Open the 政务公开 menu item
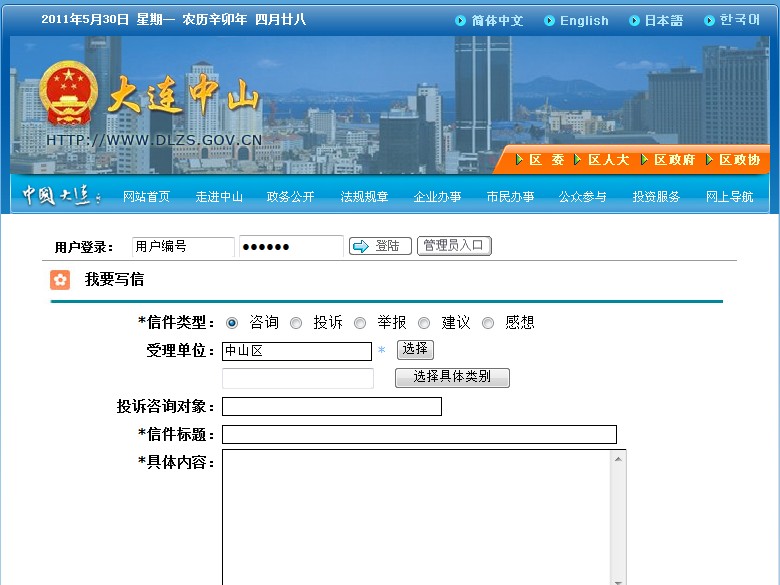The height and width of the screenshot is (585, 780). tap(291, 197)
